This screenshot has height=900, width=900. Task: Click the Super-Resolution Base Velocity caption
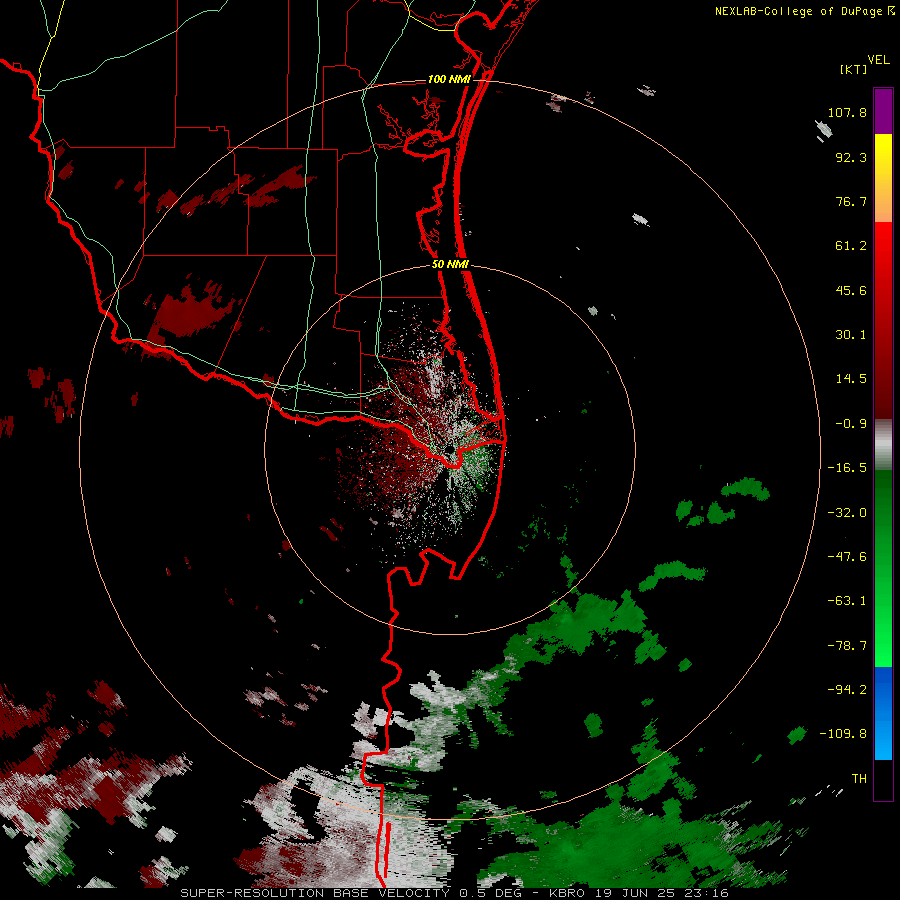(x=455, y=893)
